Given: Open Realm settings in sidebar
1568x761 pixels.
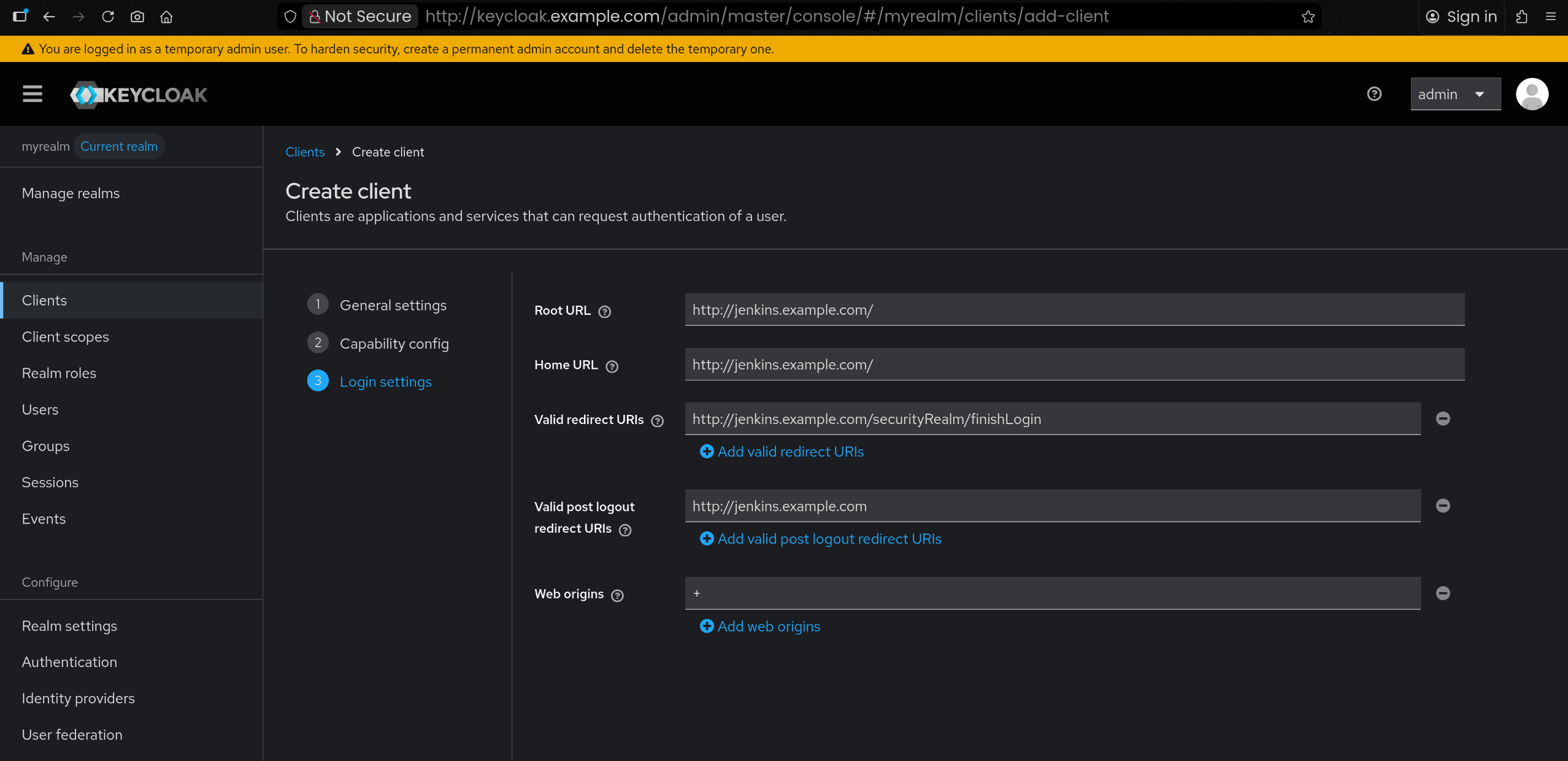Looking at the screenshot, I should point(69,626).
